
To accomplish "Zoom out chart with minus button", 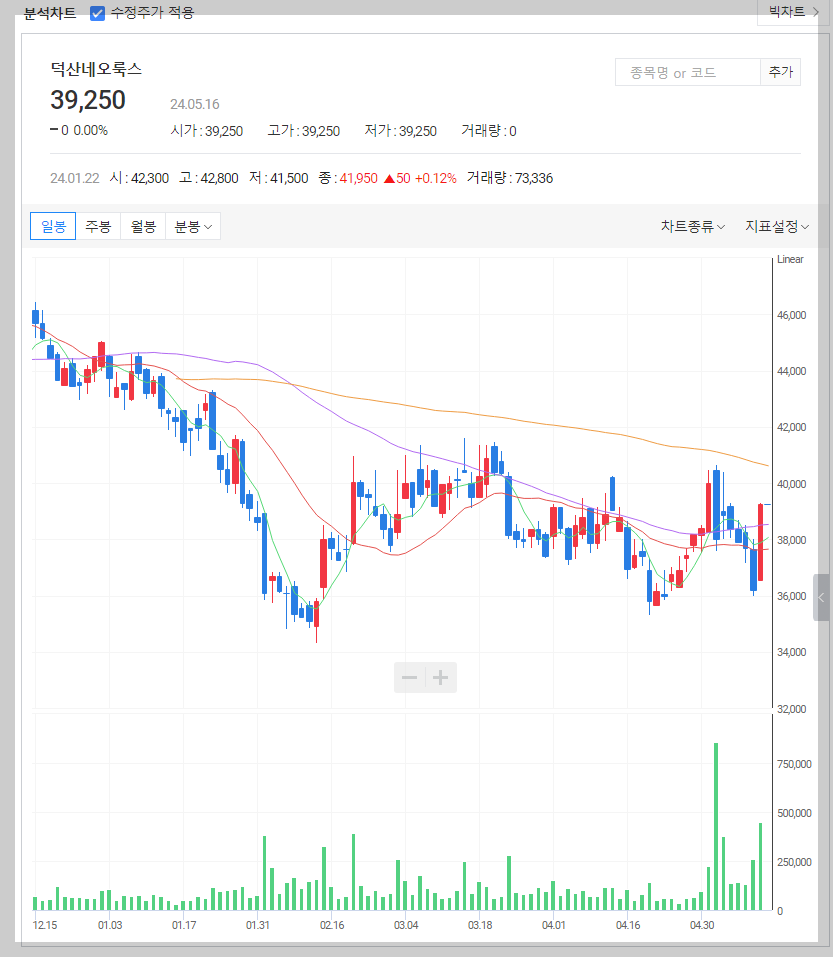I will tap(409, 677).
